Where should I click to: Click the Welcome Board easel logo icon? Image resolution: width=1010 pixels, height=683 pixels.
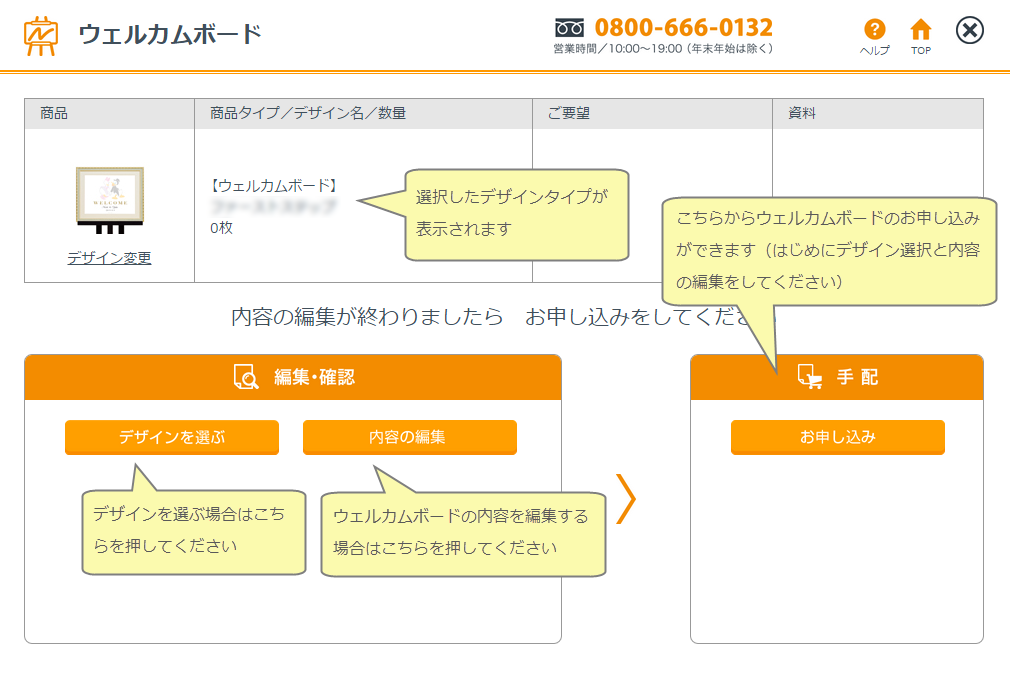[x=41, y=35]
